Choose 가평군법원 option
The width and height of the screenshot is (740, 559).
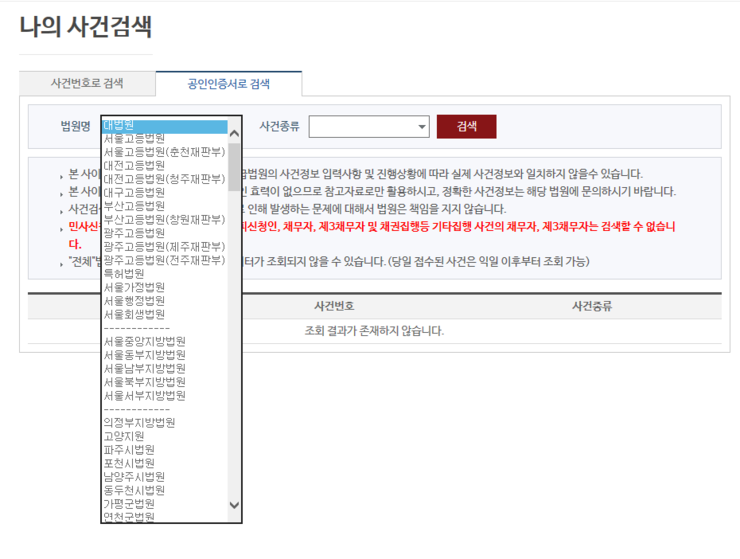(165, 504)
